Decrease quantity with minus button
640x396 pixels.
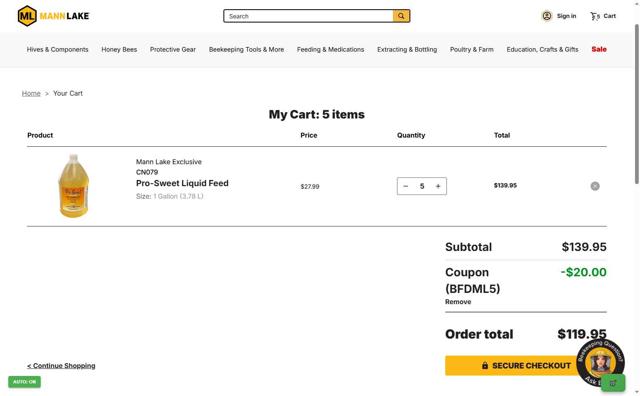coord(405,186)
